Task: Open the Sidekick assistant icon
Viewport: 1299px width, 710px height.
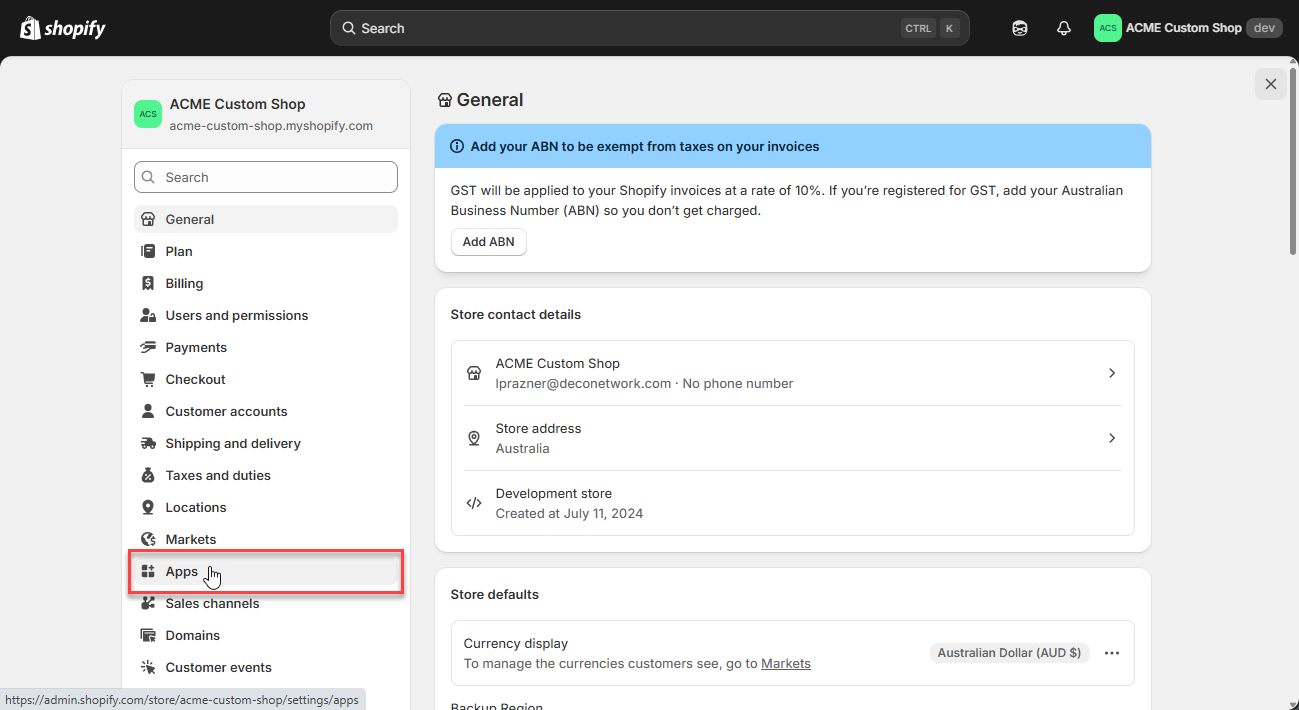Action: coord(1020,28)
